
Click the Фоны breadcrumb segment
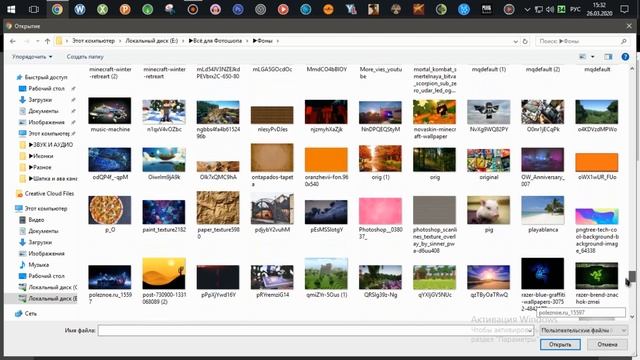263,41
